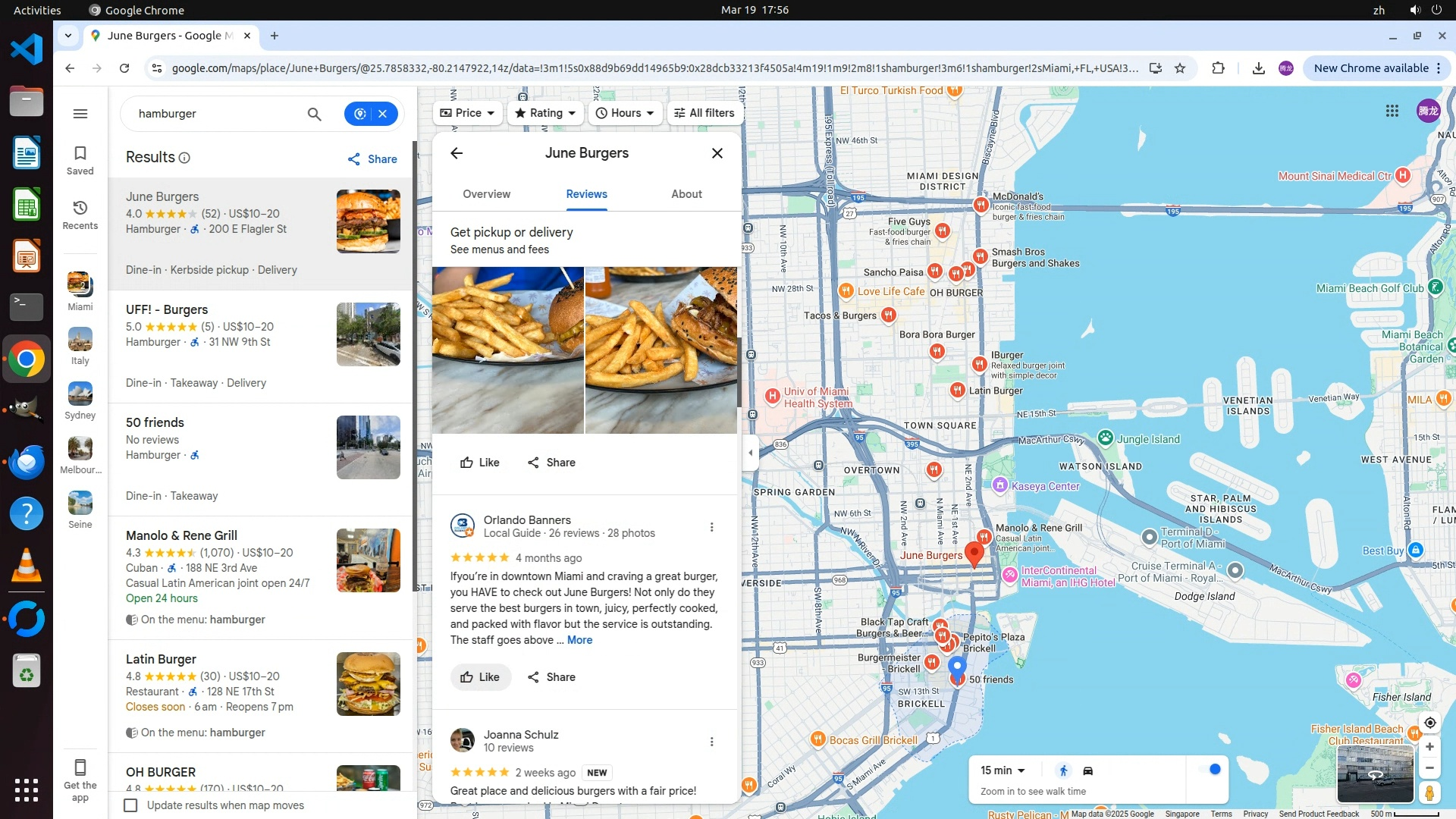Expand the Rating filter dropdown
1456x819 pixels.
(545, 113)
